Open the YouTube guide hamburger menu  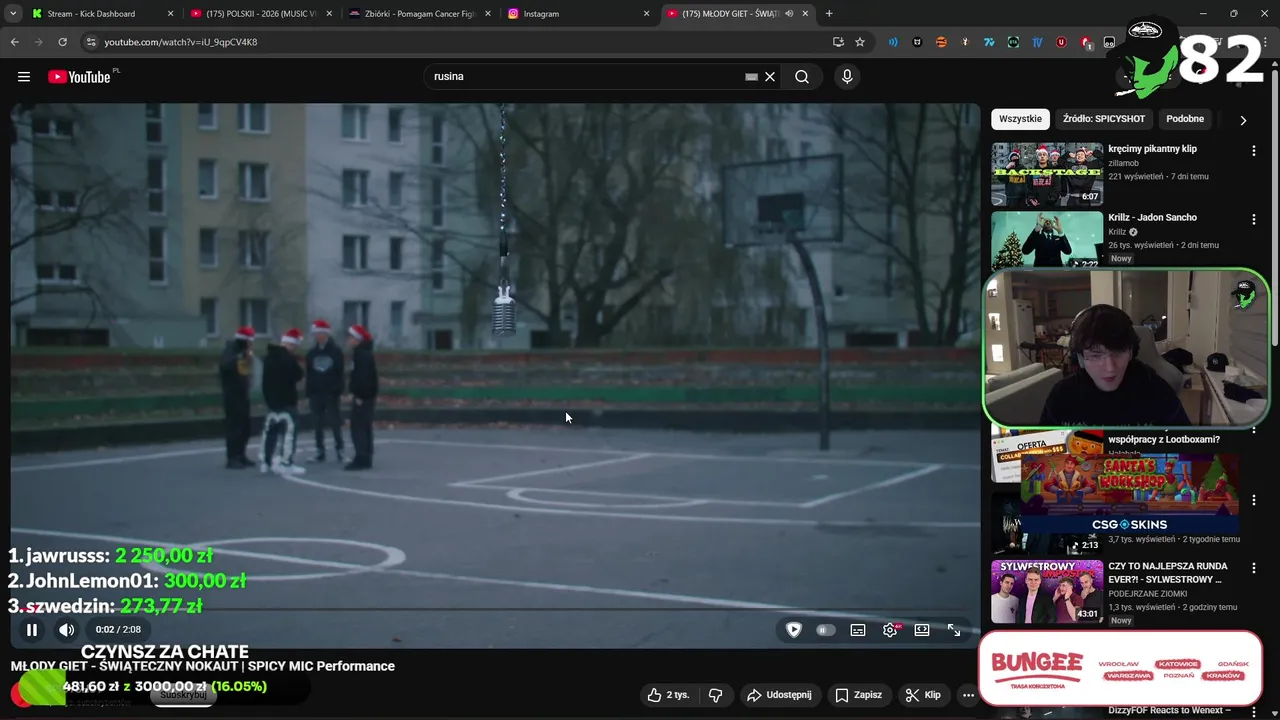(24, 77)
